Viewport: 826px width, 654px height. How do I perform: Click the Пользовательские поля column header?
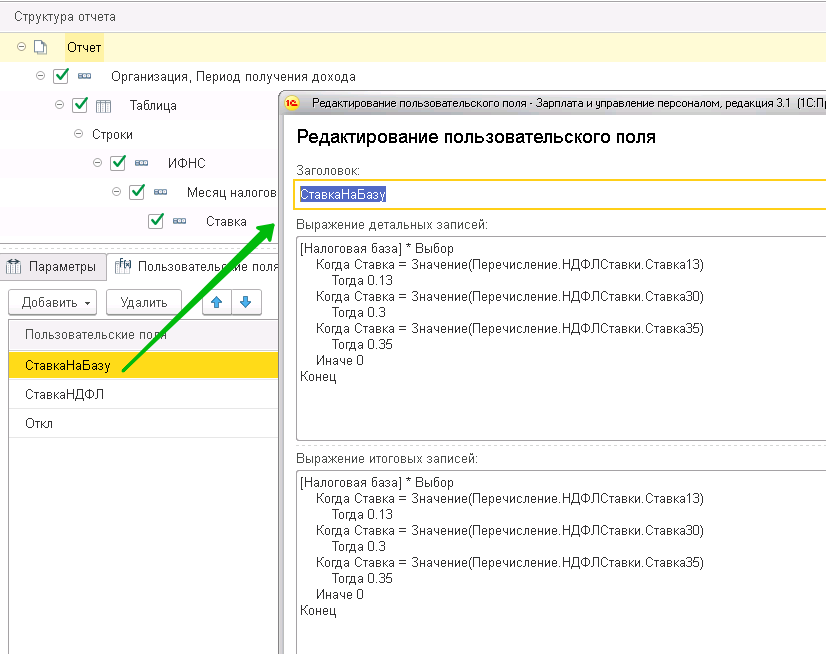(x=143, y=335)
